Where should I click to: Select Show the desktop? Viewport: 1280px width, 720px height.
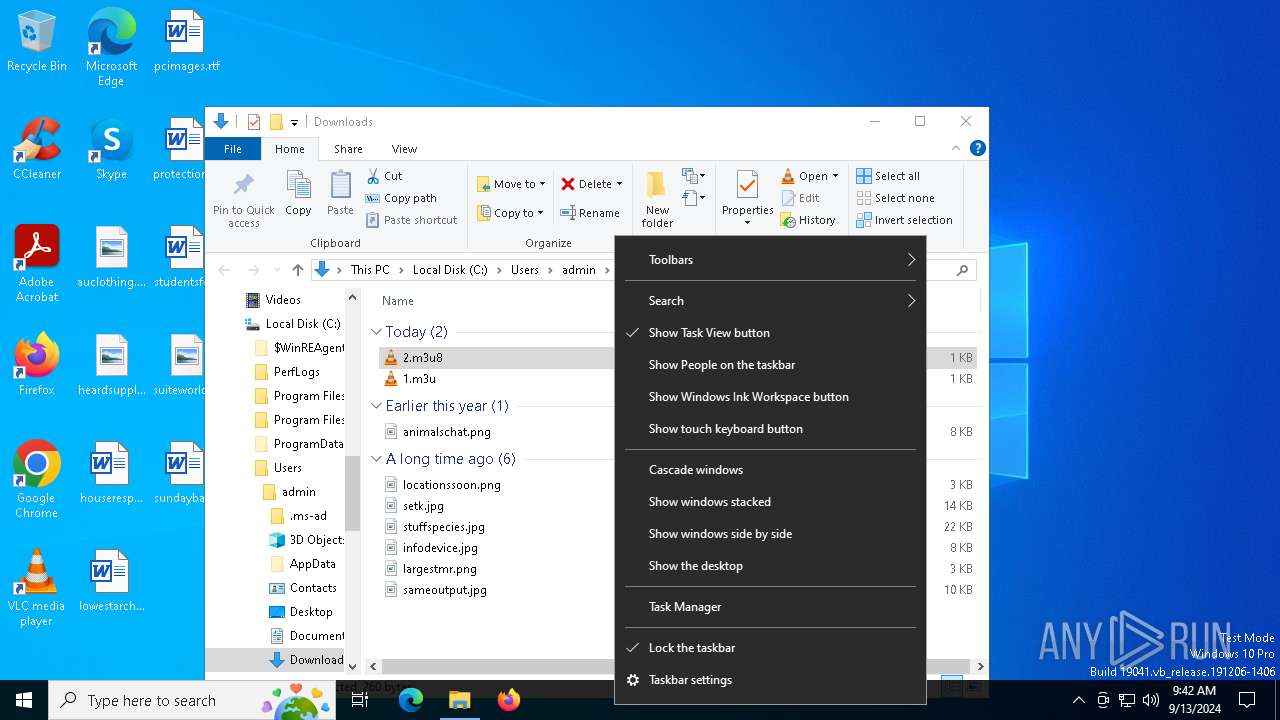pyautogui.click(x=770, y=566)
